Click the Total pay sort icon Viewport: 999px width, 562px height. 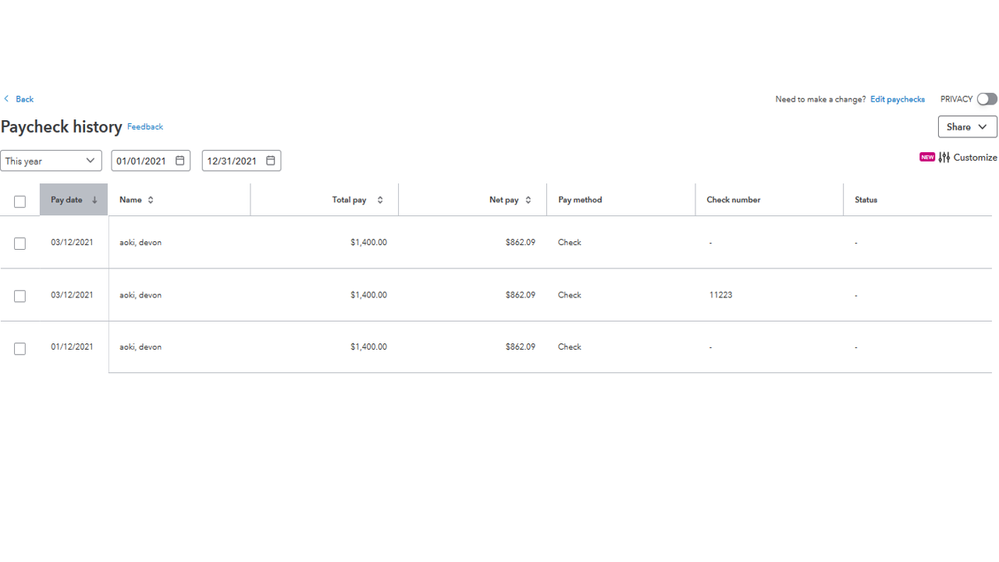380,200
